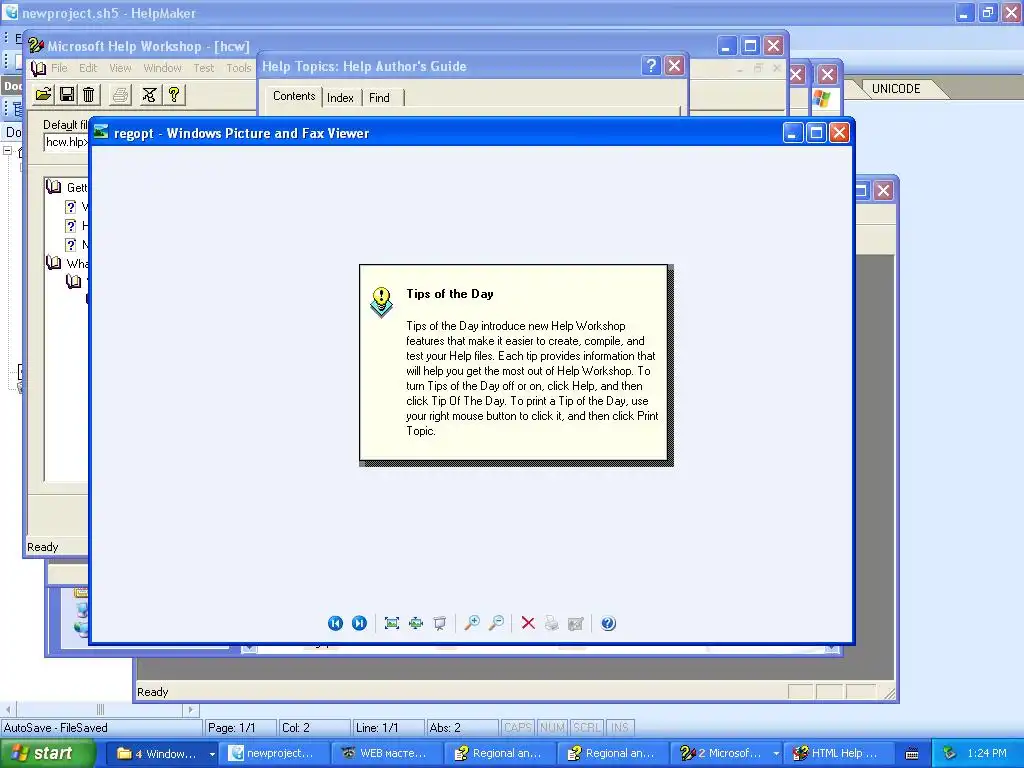
Task: Click the INS indicator in status bar
Action: click(x=620, y=727)
